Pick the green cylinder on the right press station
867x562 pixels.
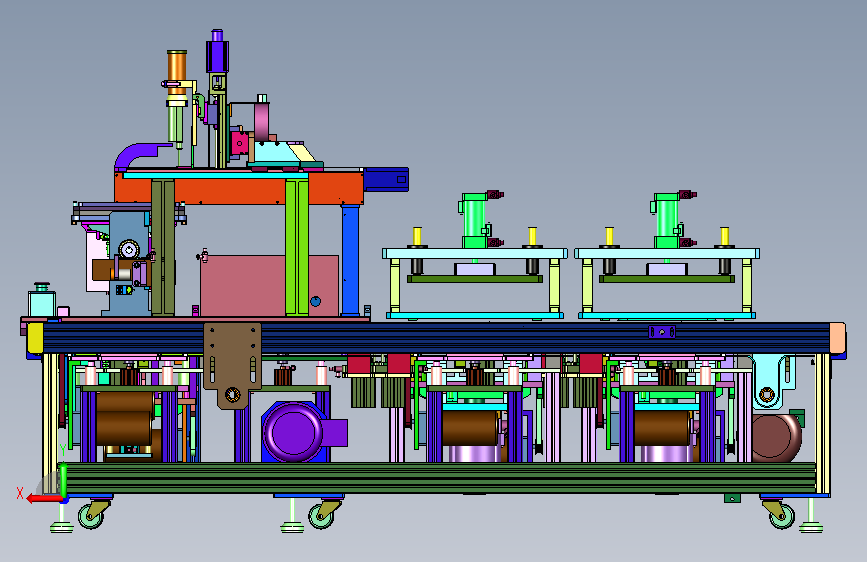[x=667, y=220]
